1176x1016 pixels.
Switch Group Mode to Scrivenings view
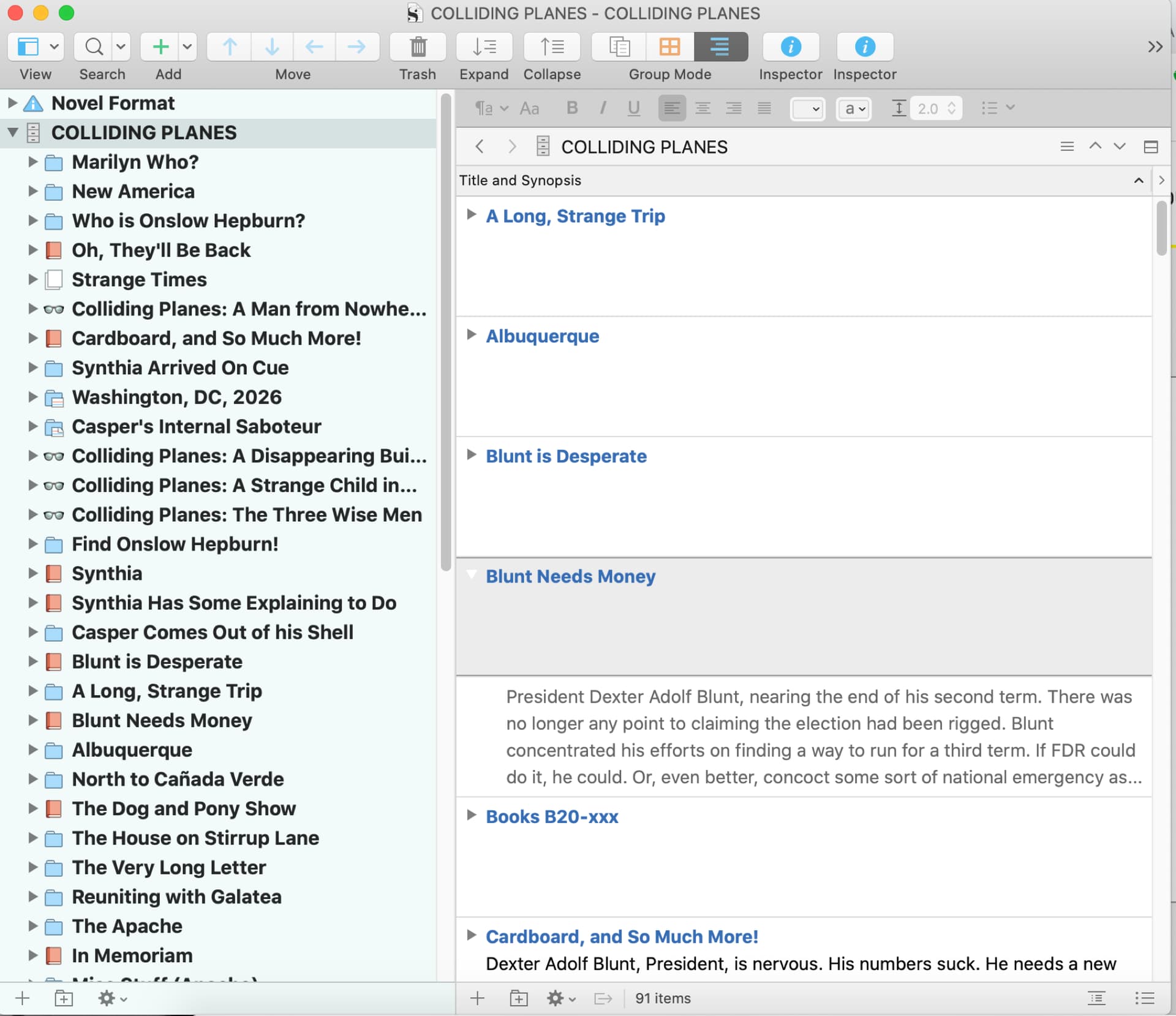619,47
